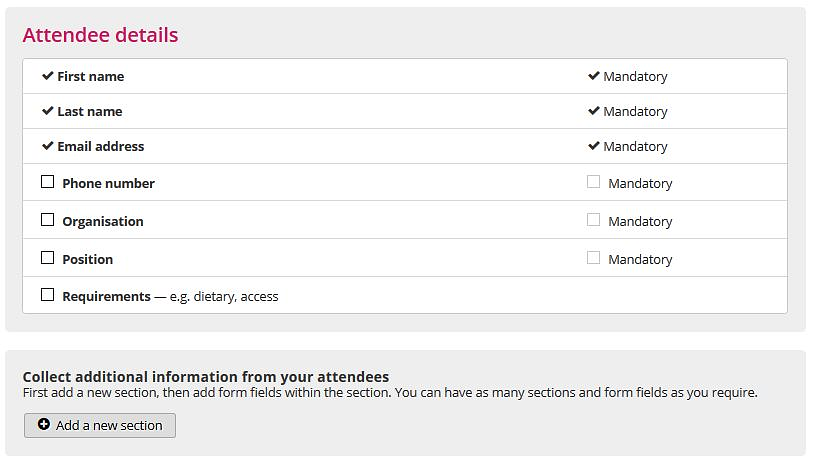The image size is (815, 462).
Task: Mark Phone number as Mandatory
Action: click(x=593, y=181)
